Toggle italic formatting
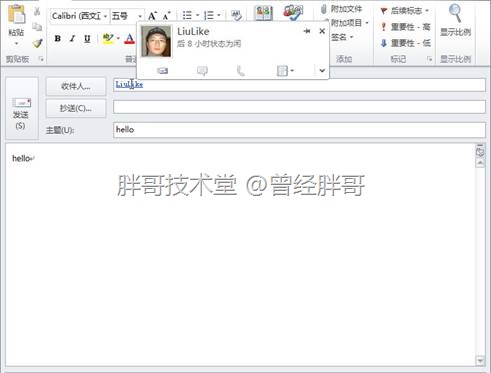 coord(72,39)
